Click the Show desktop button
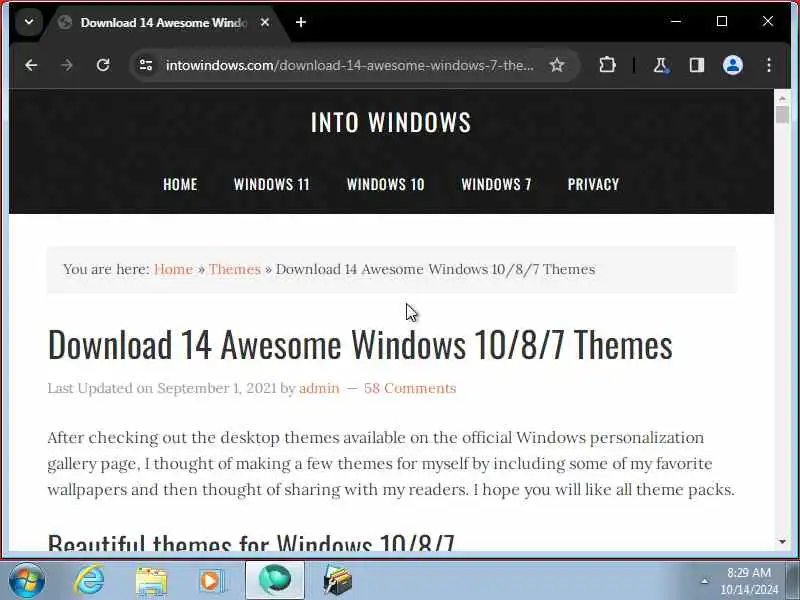Screen dimensions: 800x600 [x=793, y=580]
